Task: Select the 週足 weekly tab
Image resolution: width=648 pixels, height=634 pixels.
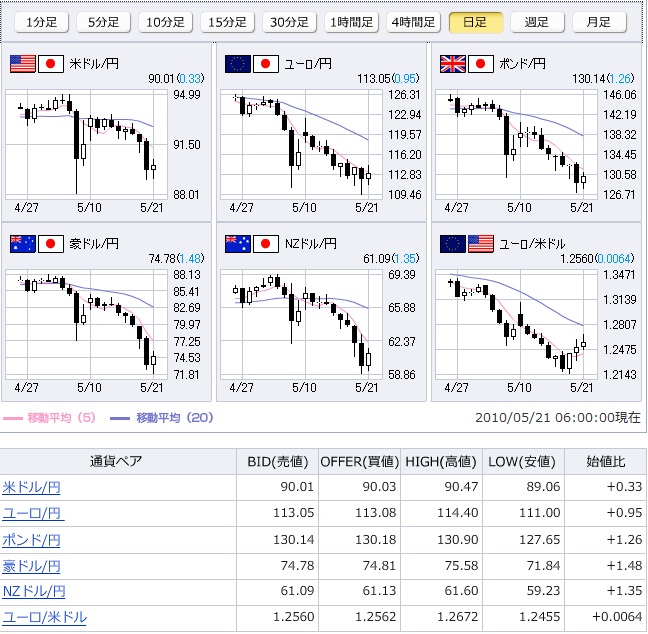Action: [x=537, y=22]
